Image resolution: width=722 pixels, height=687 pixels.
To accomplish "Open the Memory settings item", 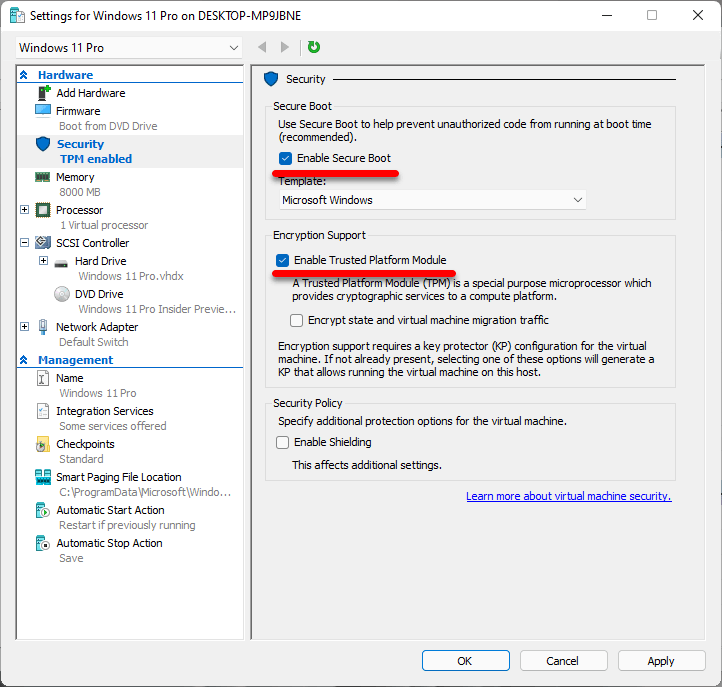I will point(75,177).
